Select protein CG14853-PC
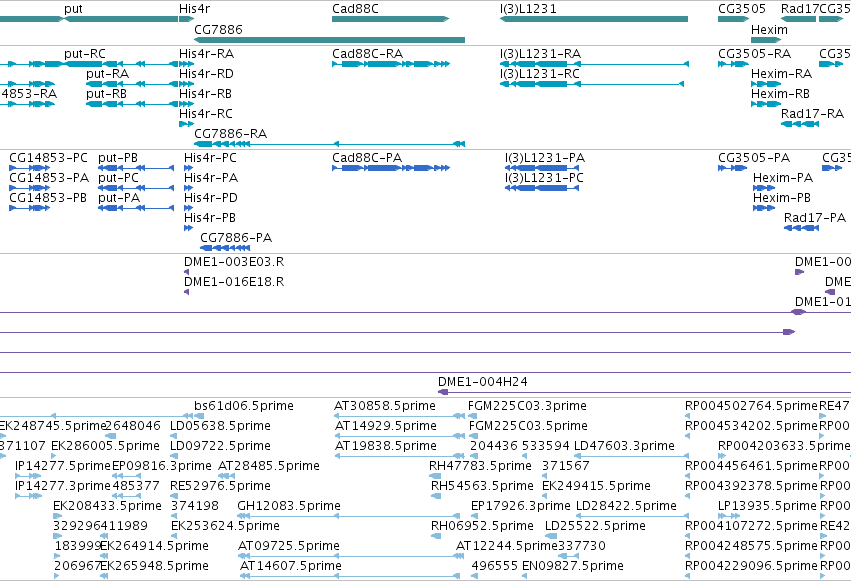851x581 pixels. 48,158
